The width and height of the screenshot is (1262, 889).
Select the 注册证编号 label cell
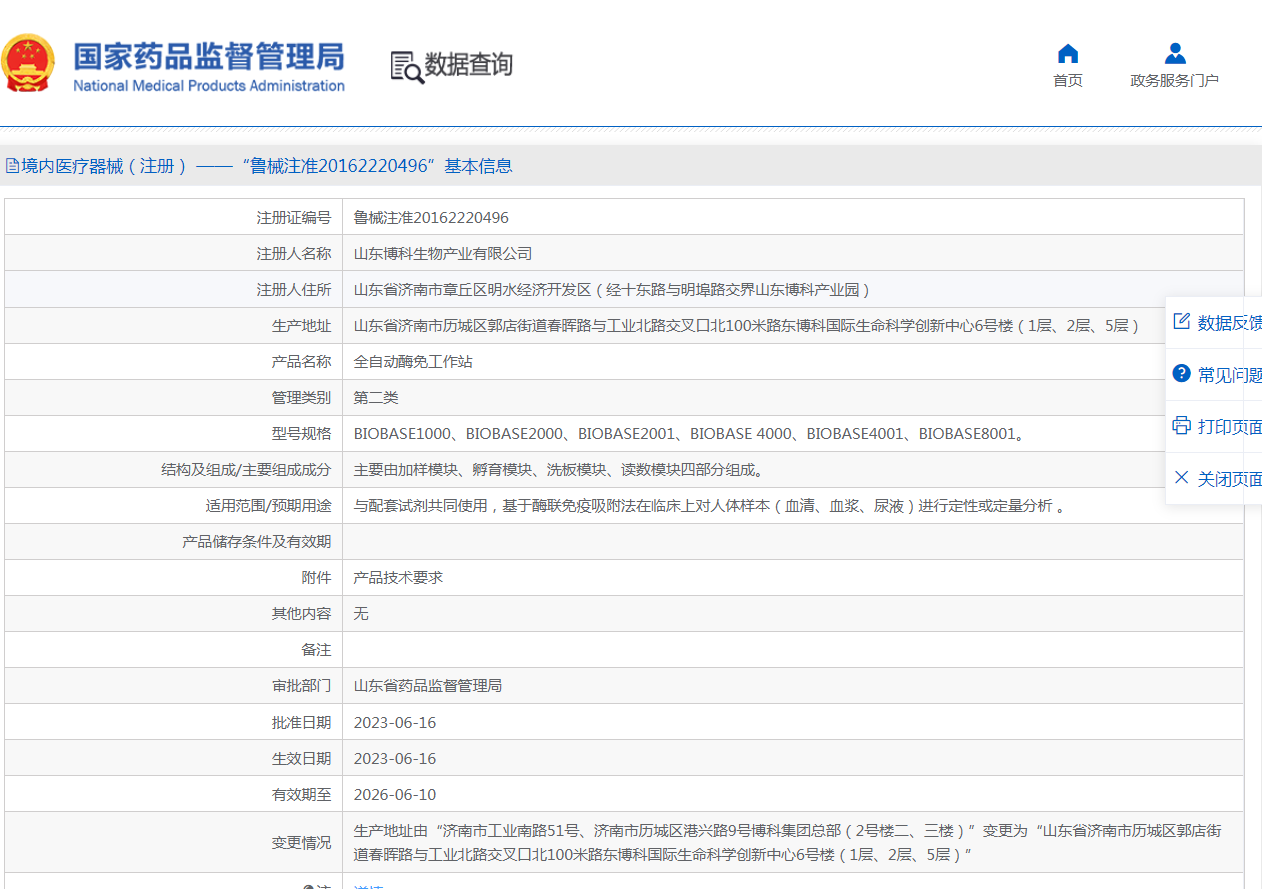coord(173,217)
